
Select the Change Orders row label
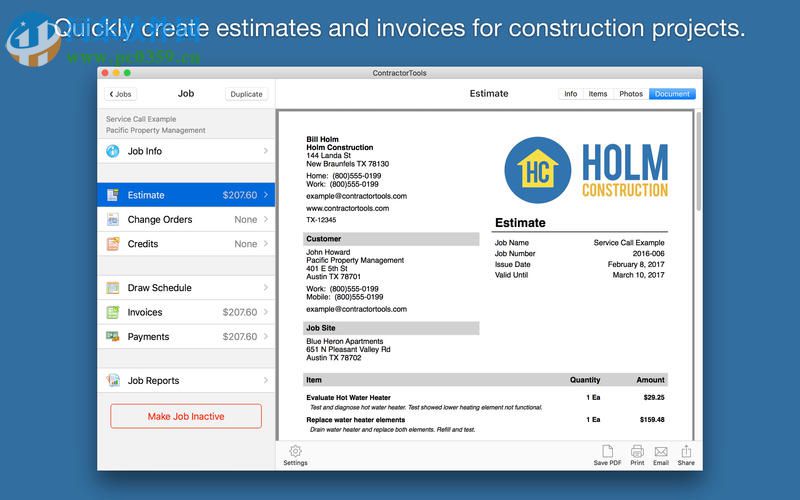pos(160,219)
